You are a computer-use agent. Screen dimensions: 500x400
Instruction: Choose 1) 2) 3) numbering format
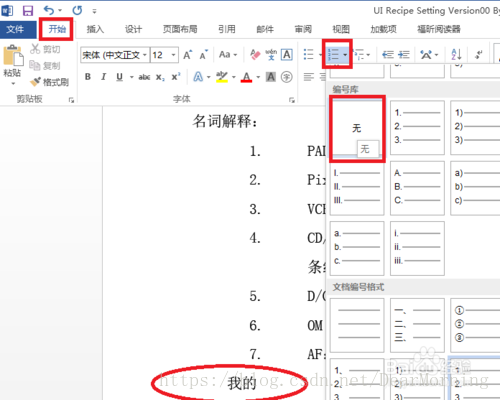point(475,128)
